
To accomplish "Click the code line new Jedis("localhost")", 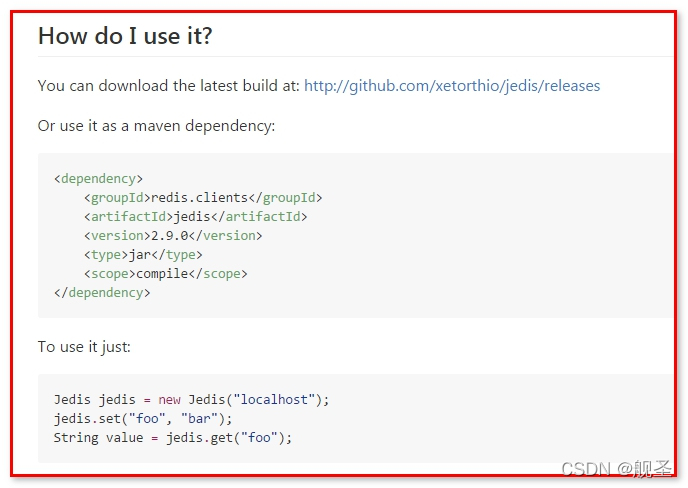I will click(x=191, y=400).
